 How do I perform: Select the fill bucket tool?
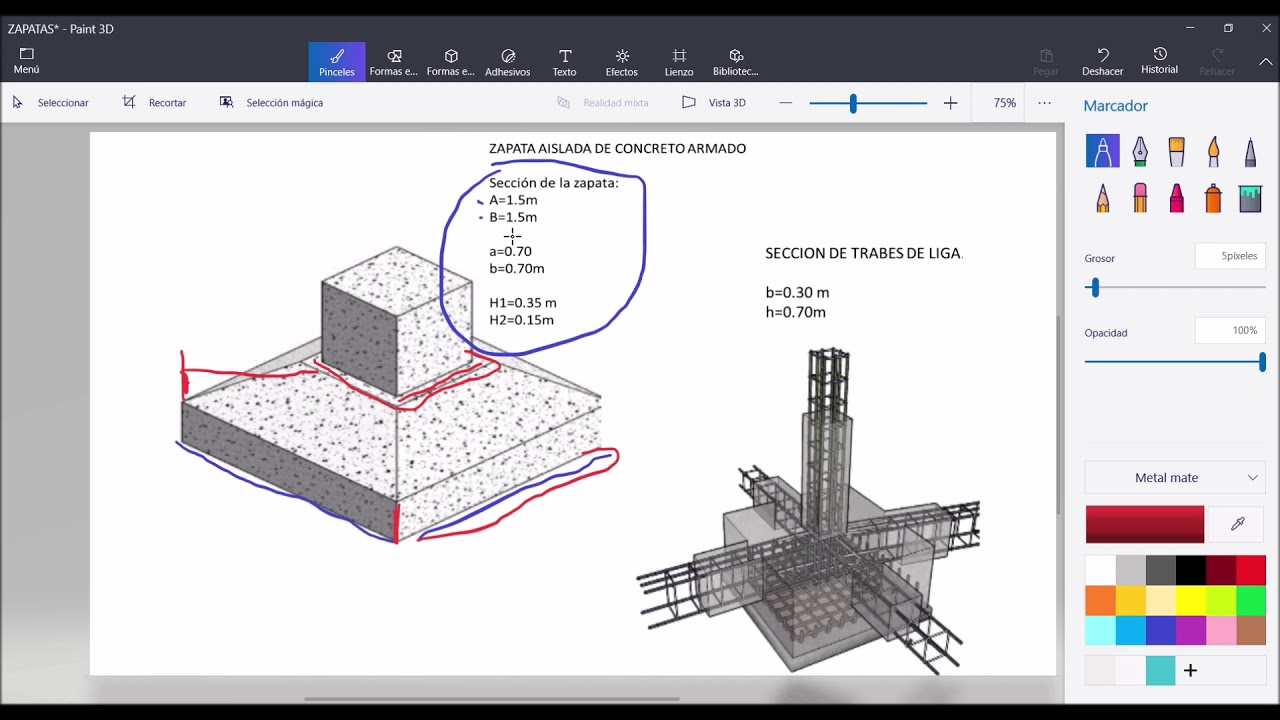point(1250,197)
